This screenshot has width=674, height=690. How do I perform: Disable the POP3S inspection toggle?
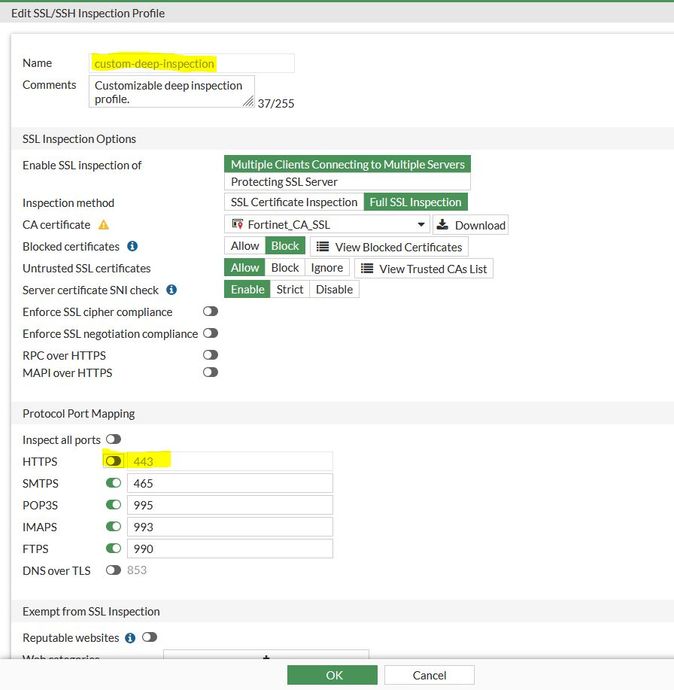click(x=113, y=504)
